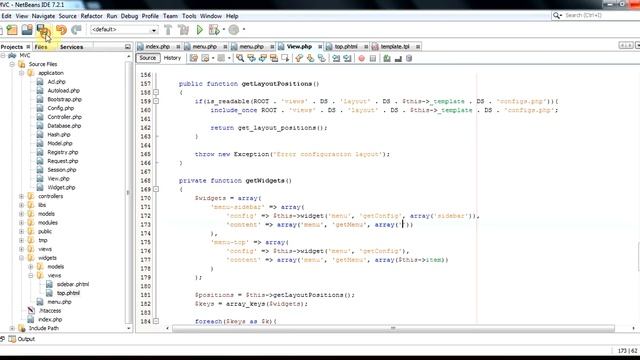Expand the controllers folder node
The height and width of the screenshot is (360, 640).
pos(22,196)
